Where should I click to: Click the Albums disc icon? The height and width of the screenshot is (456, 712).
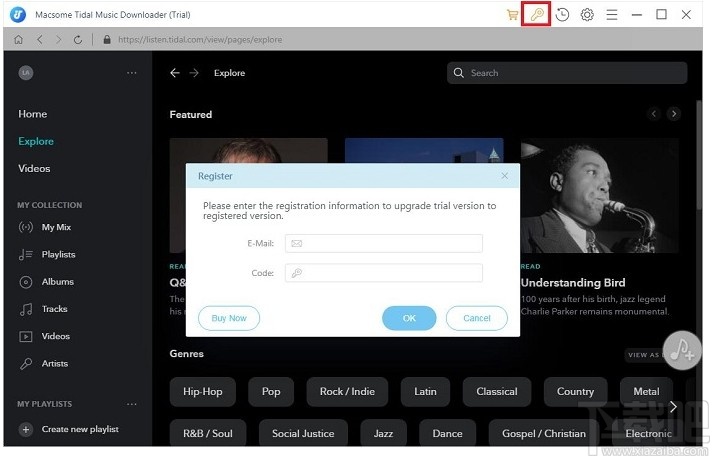pyautogui.click(x=25, y=282)
